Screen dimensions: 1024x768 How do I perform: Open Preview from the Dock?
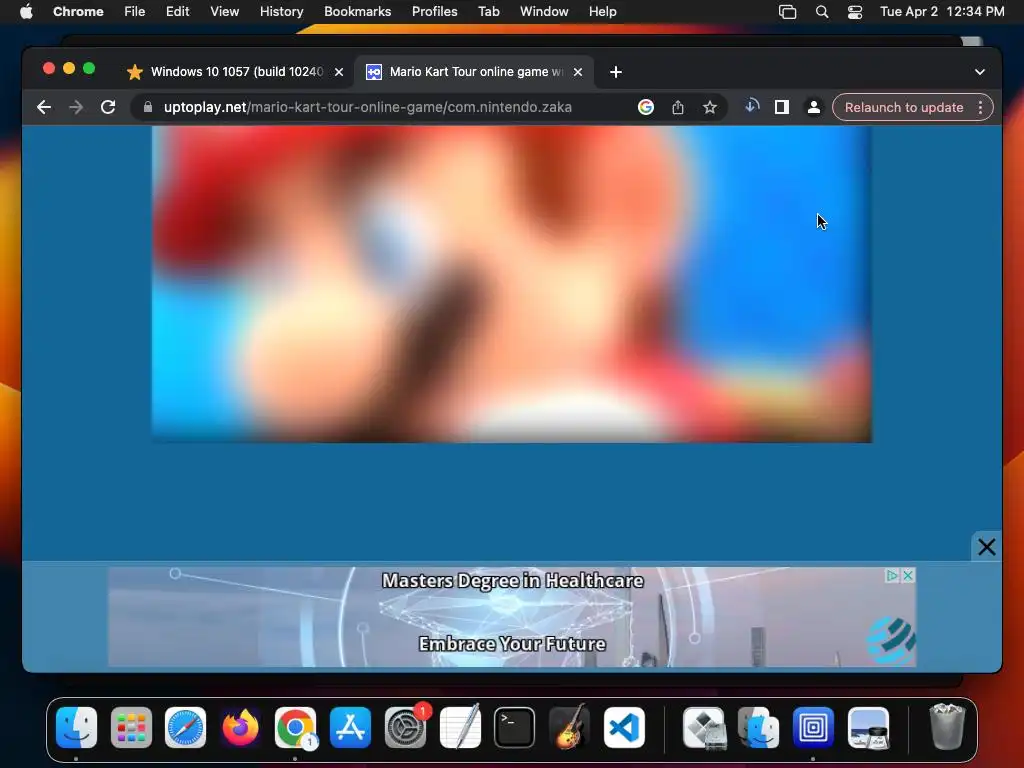(x=869, y=727)
